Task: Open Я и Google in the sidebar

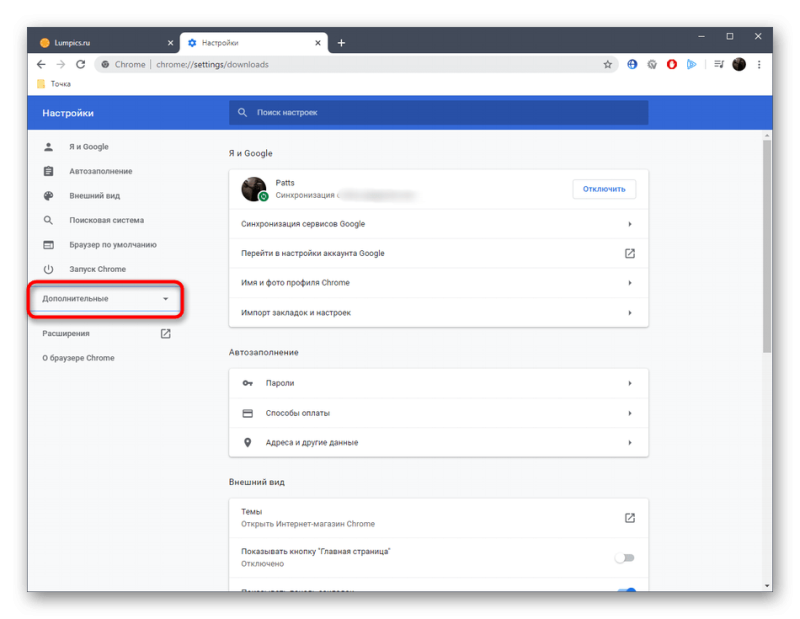Action: point(89,147)
